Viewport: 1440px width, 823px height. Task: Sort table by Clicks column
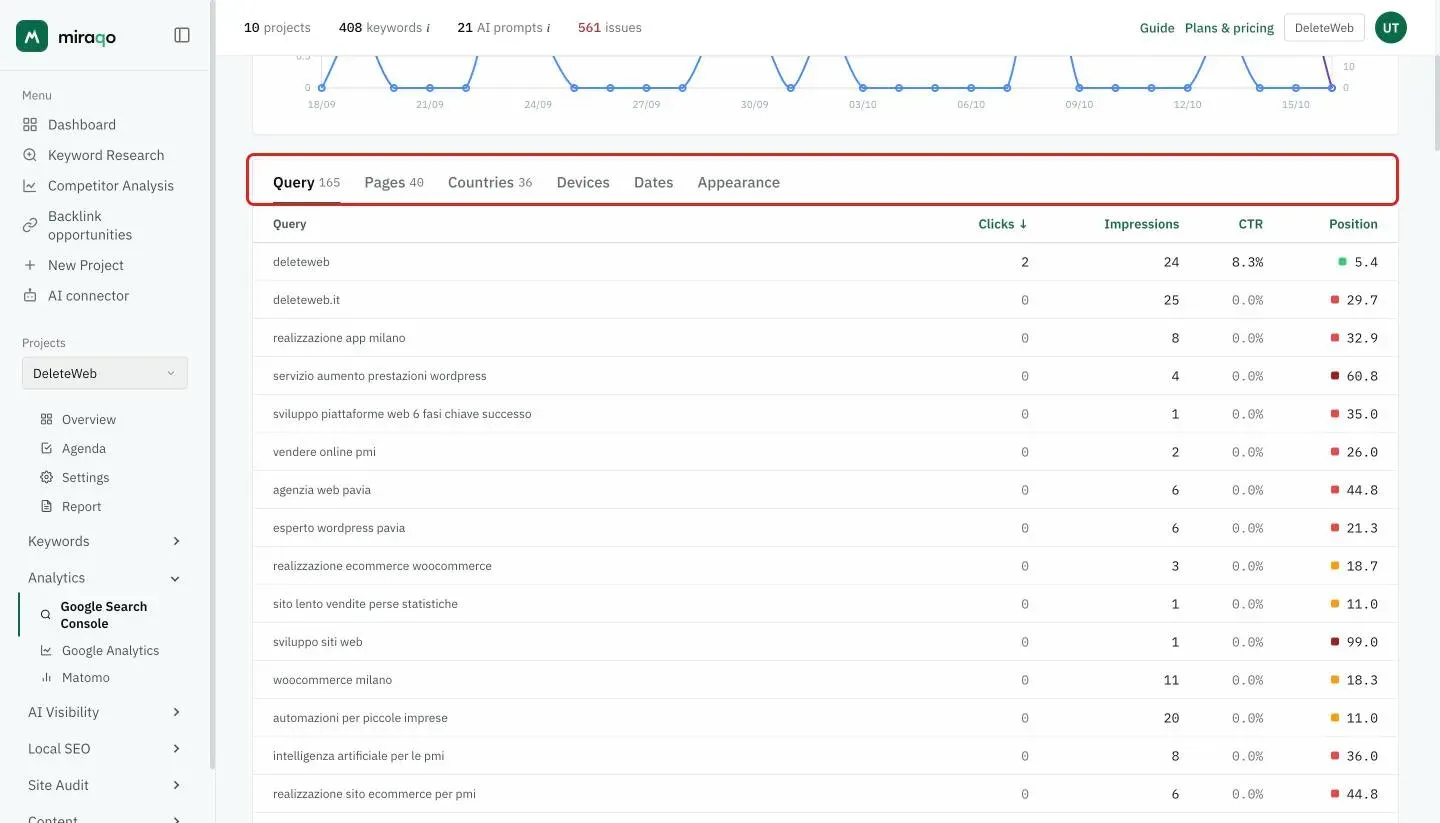[1003, 224]
